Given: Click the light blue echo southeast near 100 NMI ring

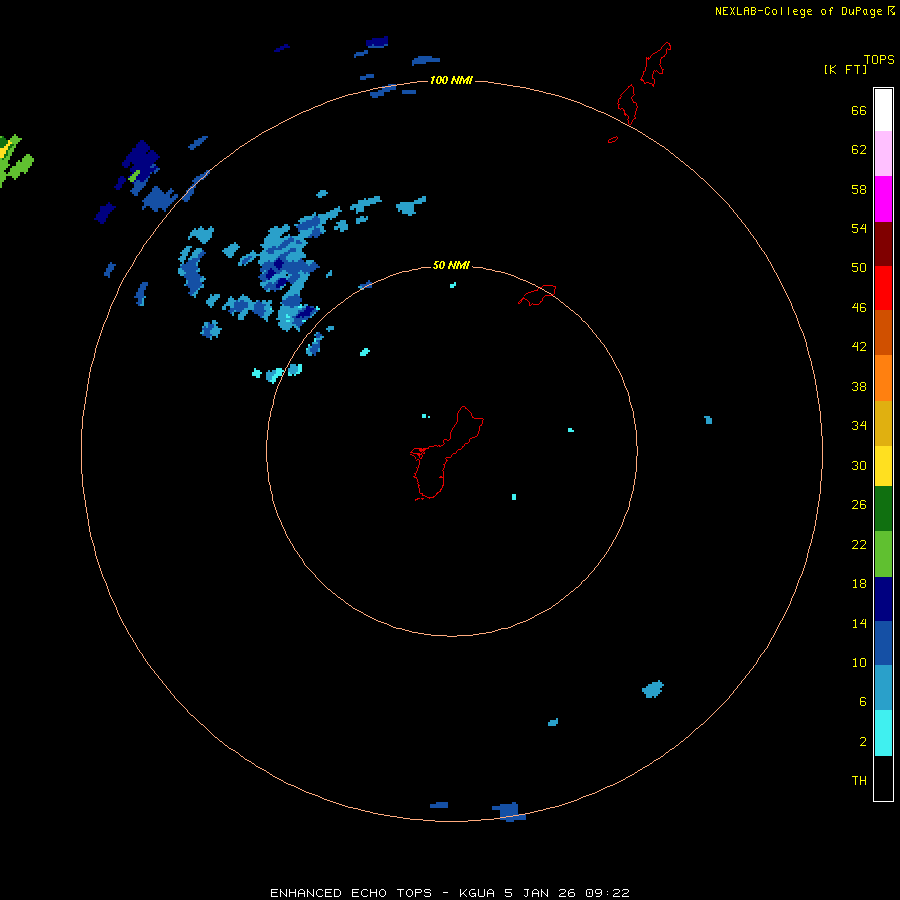Looking at the screenshot, I should [x=653, y=689].
